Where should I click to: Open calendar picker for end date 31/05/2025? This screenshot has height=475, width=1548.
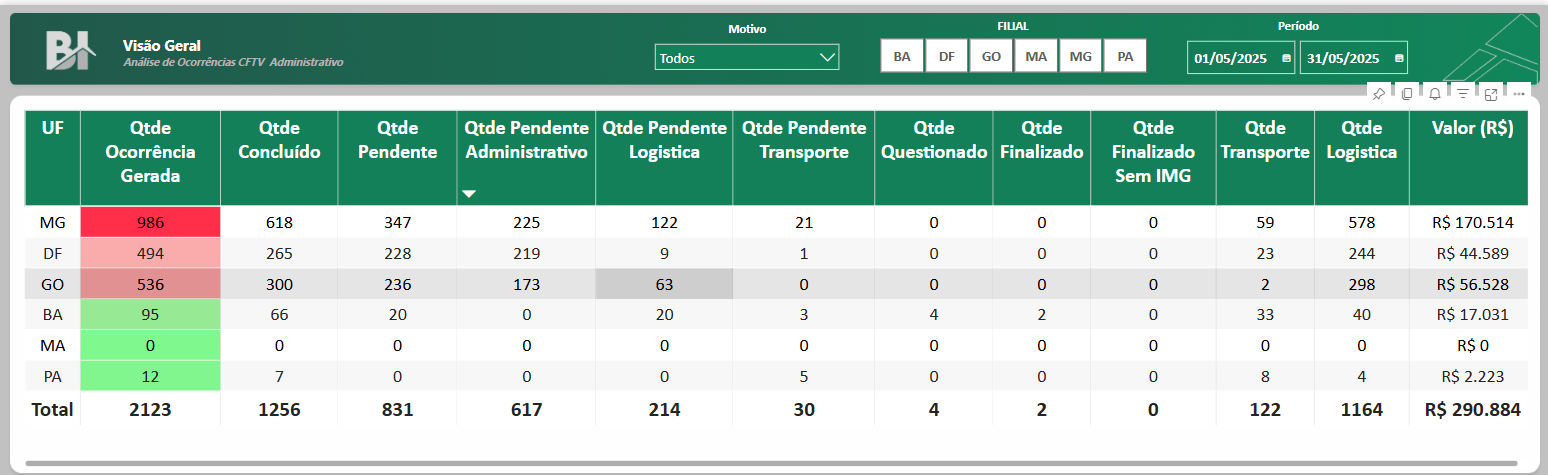tap(1399, 58)
